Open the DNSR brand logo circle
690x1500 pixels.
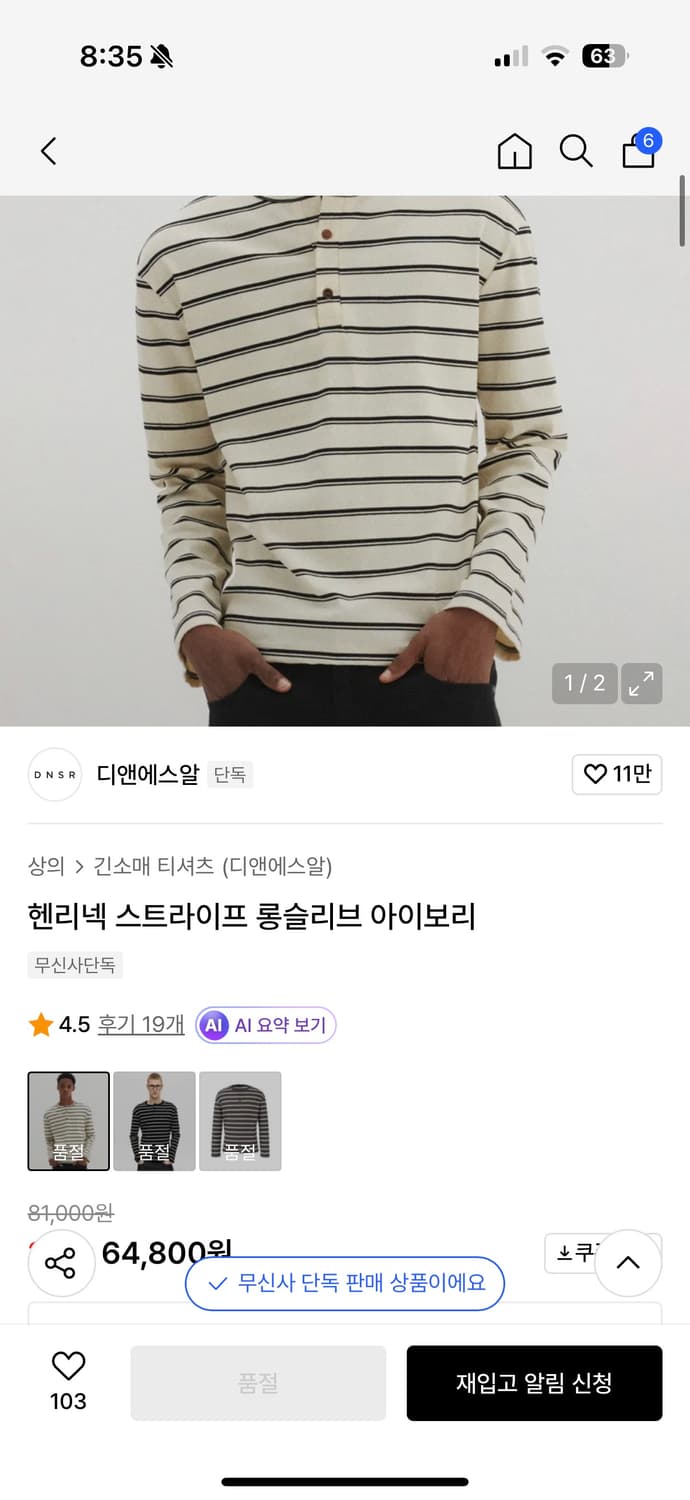point(55,775)
